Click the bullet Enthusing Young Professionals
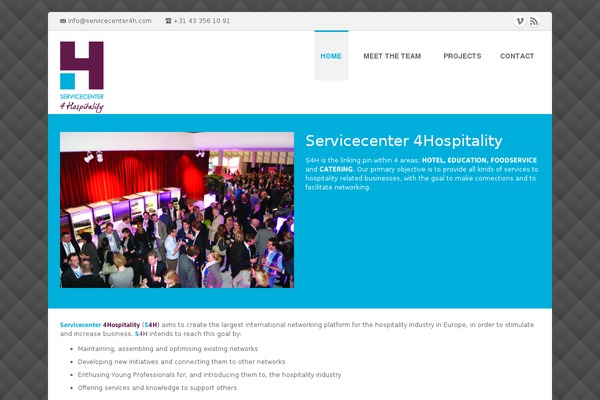 point(209,375)
